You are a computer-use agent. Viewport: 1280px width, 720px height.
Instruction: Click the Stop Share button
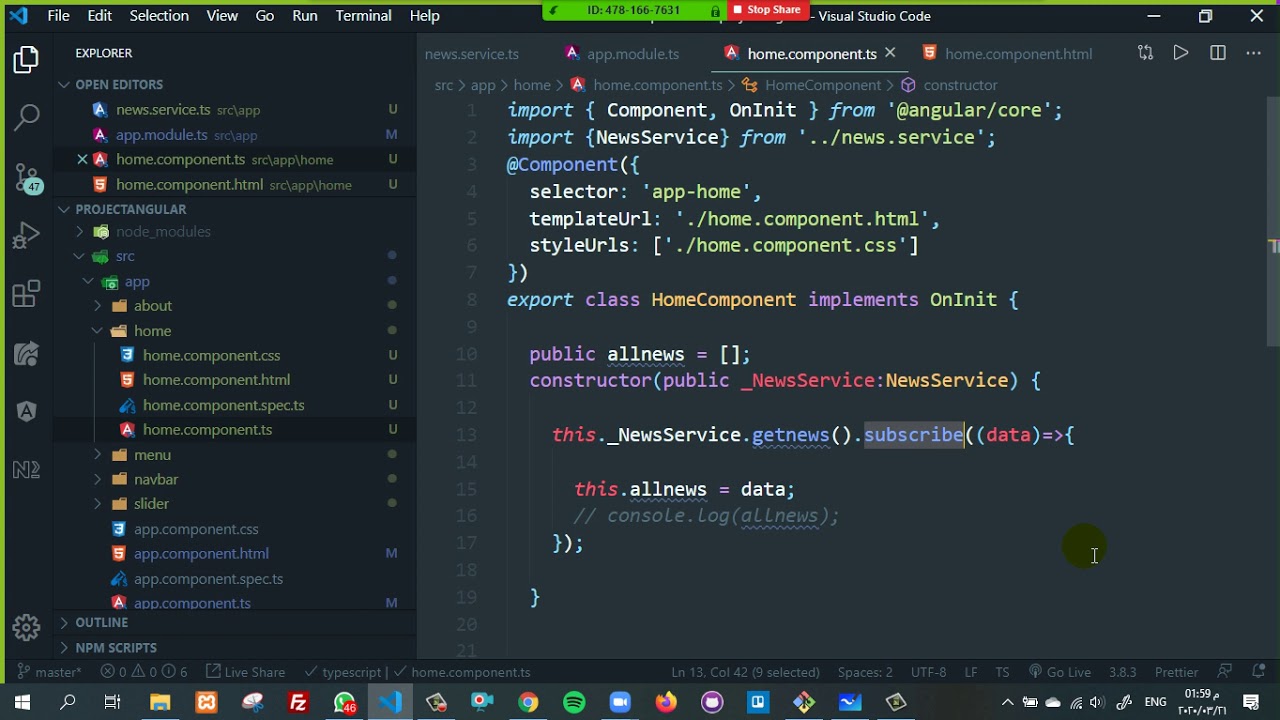[766, 10]
